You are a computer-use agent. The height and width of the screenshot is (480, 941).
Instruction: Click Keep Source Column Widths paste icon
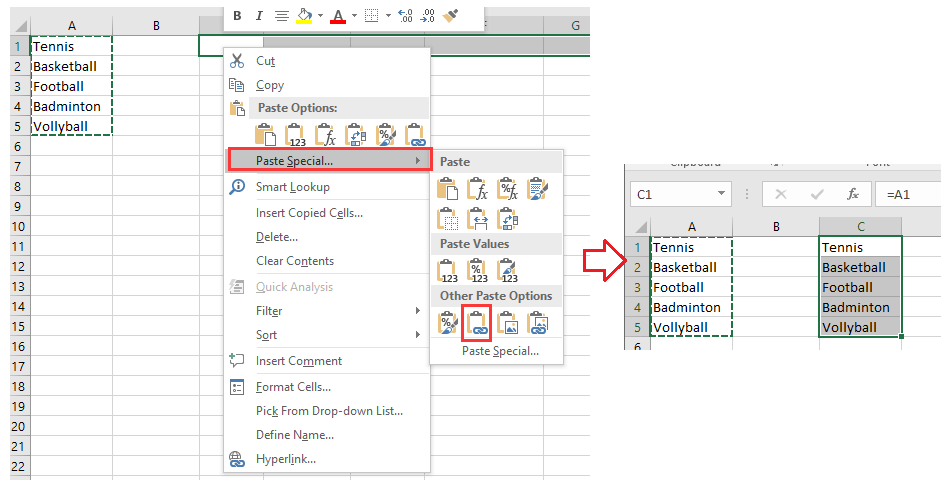[479, 217]
